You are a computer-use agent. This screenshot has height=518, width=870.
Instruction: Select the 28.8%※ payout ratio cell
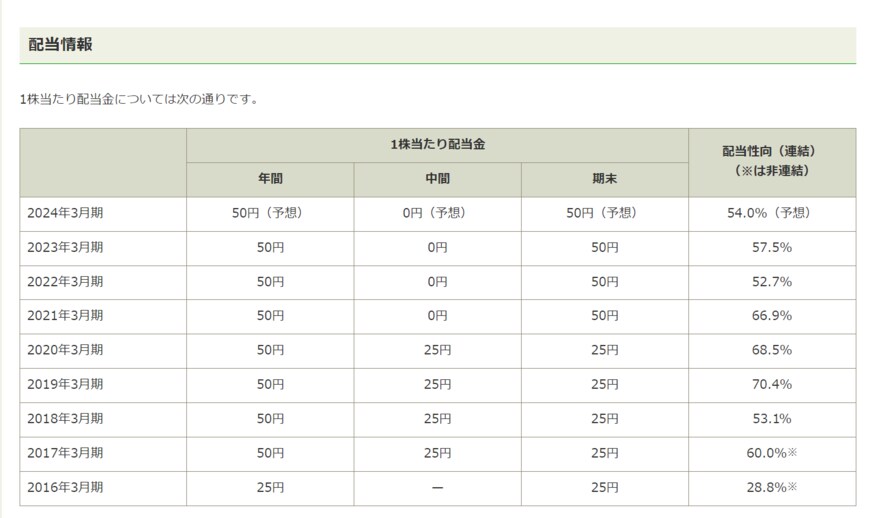click(x=771, y=487)
